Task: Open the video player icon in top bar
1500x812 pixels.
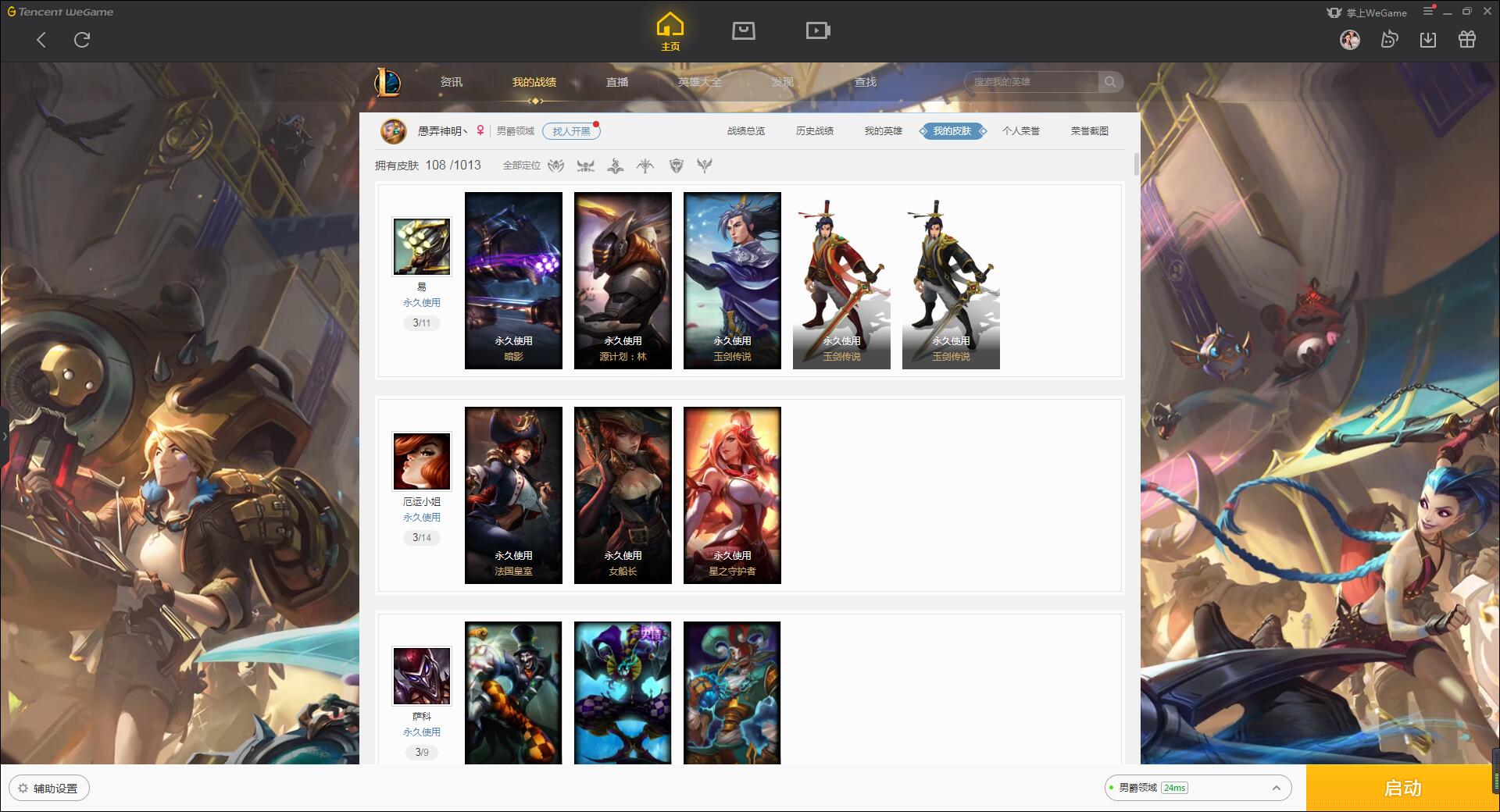Action: pos(818,30)
